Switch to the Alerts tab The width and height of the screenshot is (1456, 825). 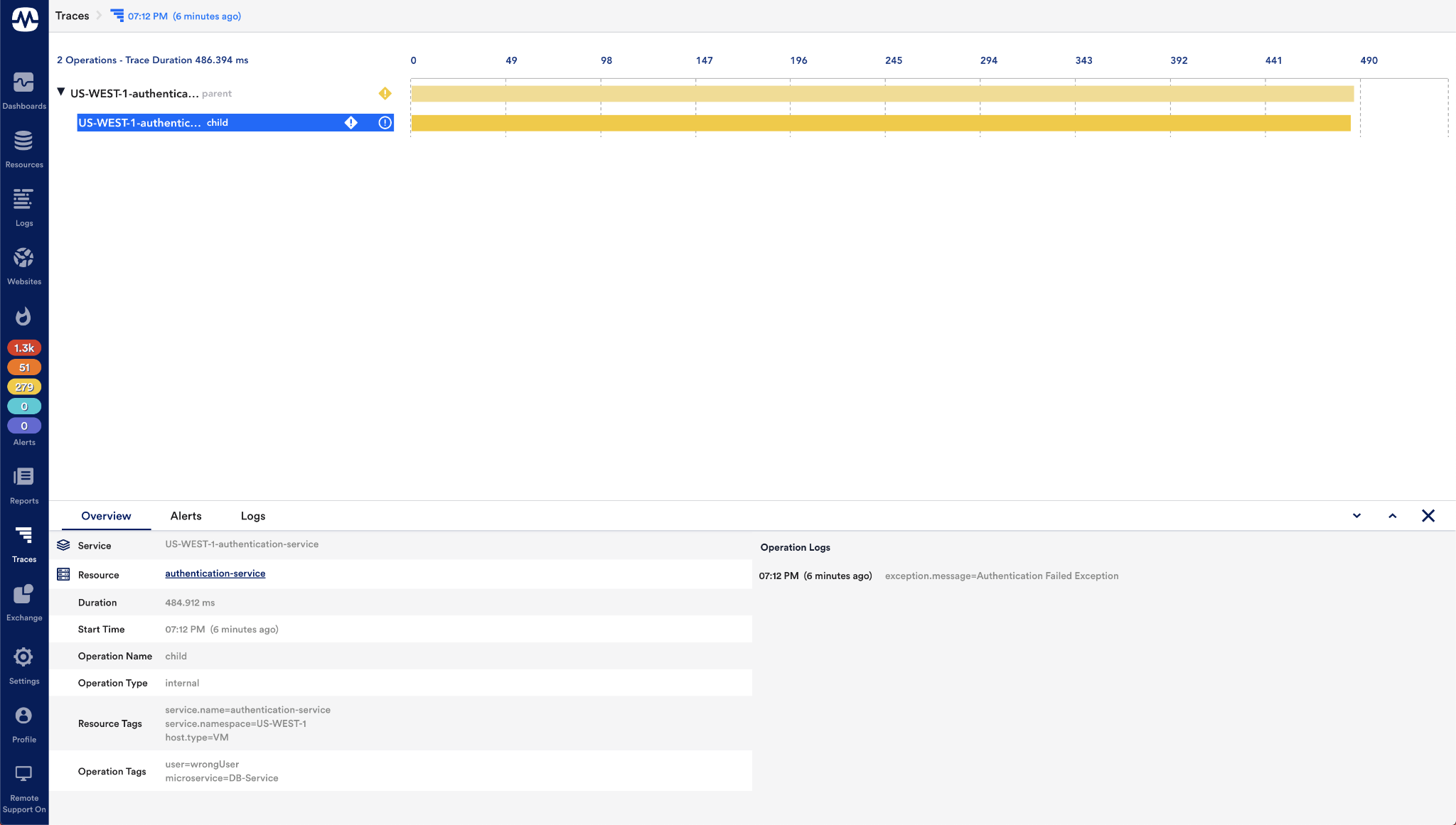[186, 516]
